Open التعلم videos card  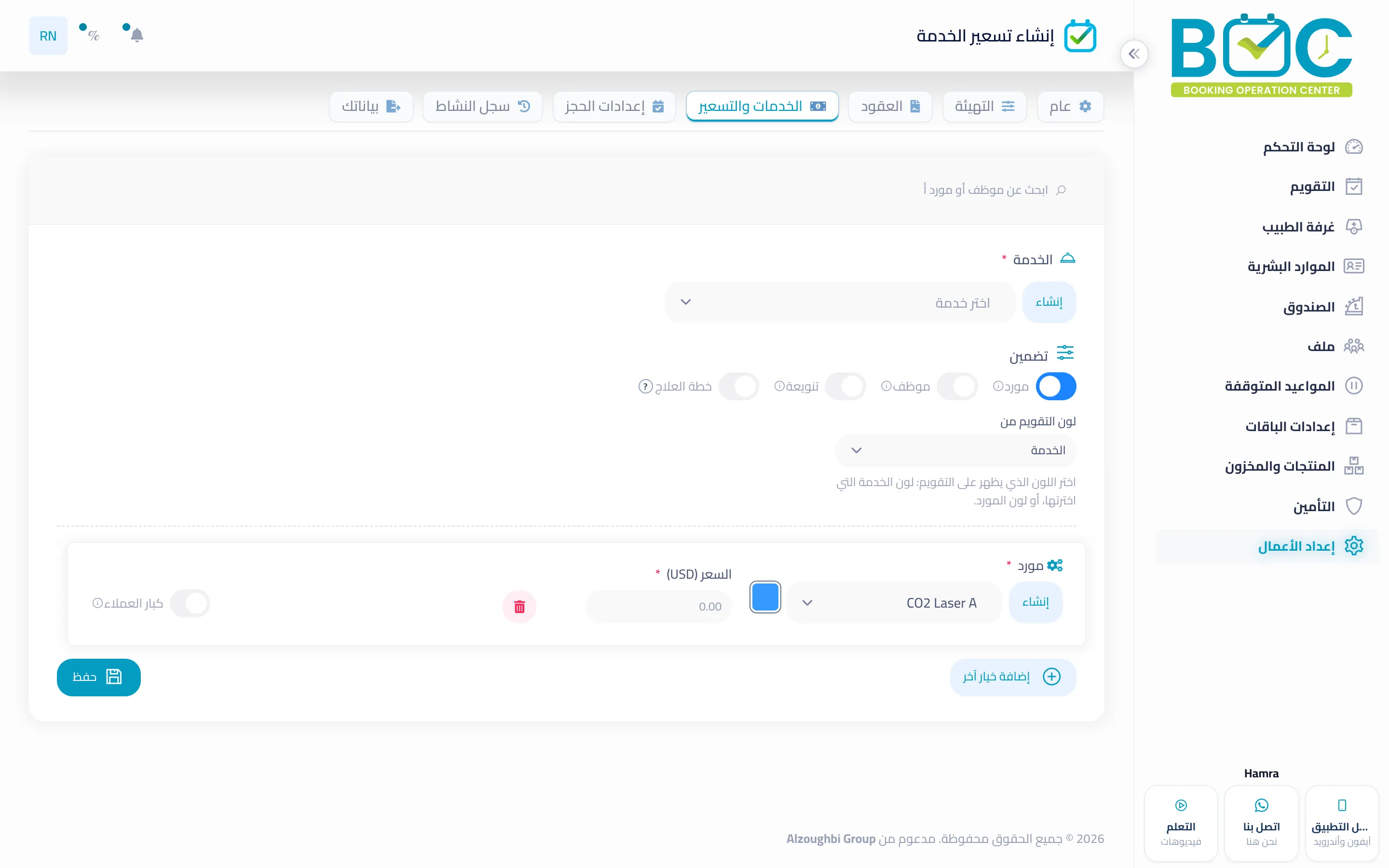1181,823
